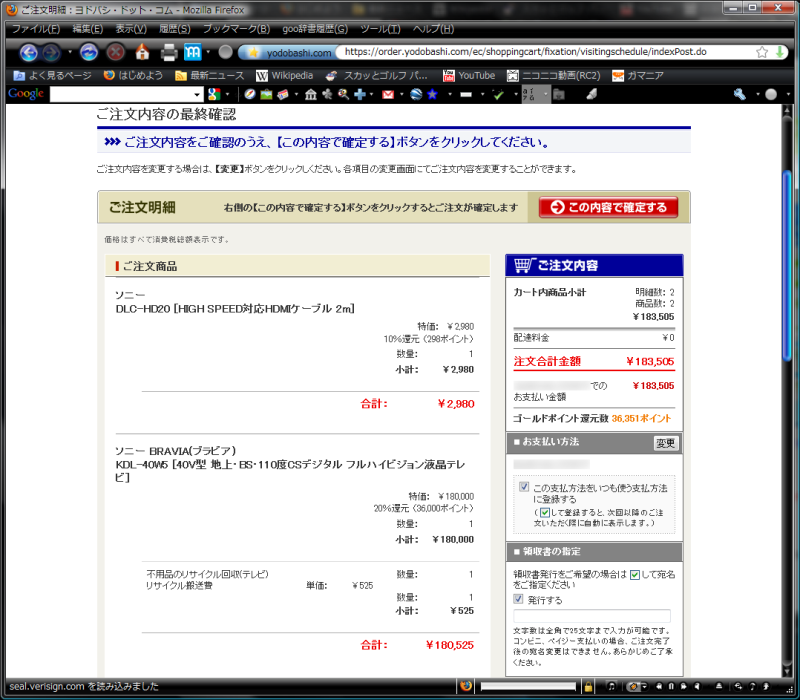The width and height of the screenshot is (800, 700).
Task: Go back with the Back arrow button
Action: pos(29,53)
